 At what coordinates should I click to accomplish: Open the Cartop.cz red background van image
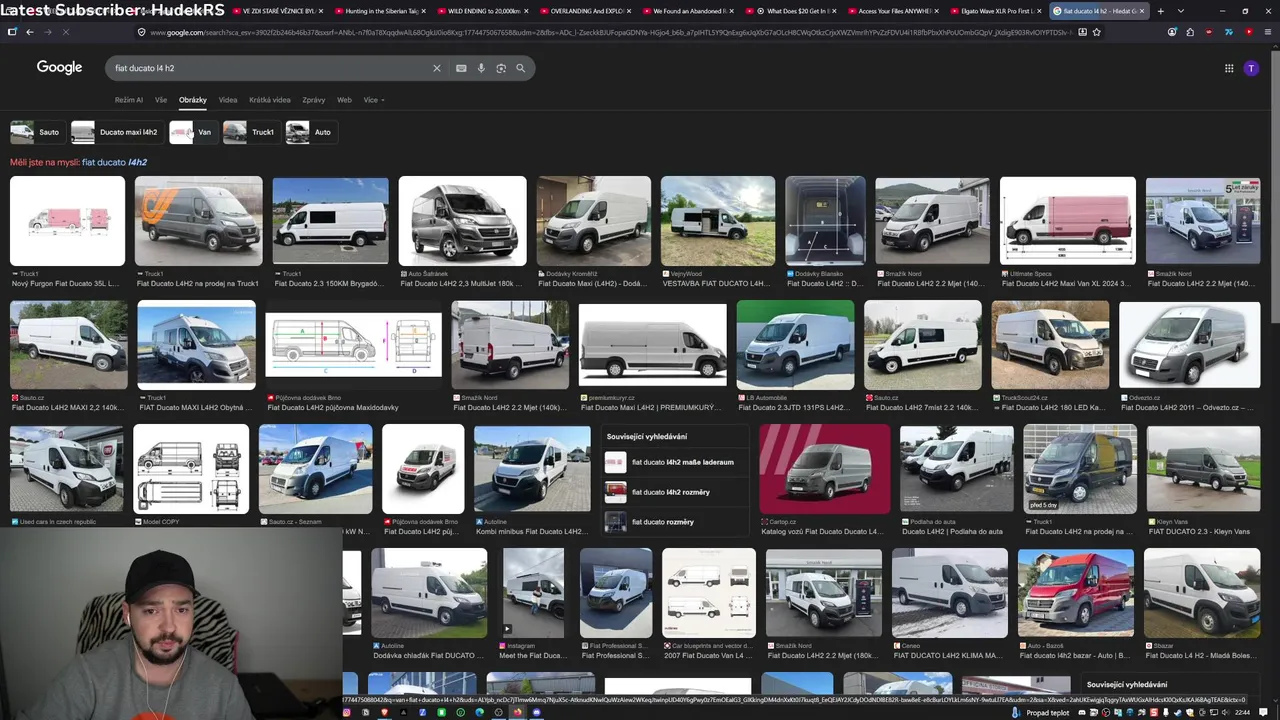coord(824,469)
